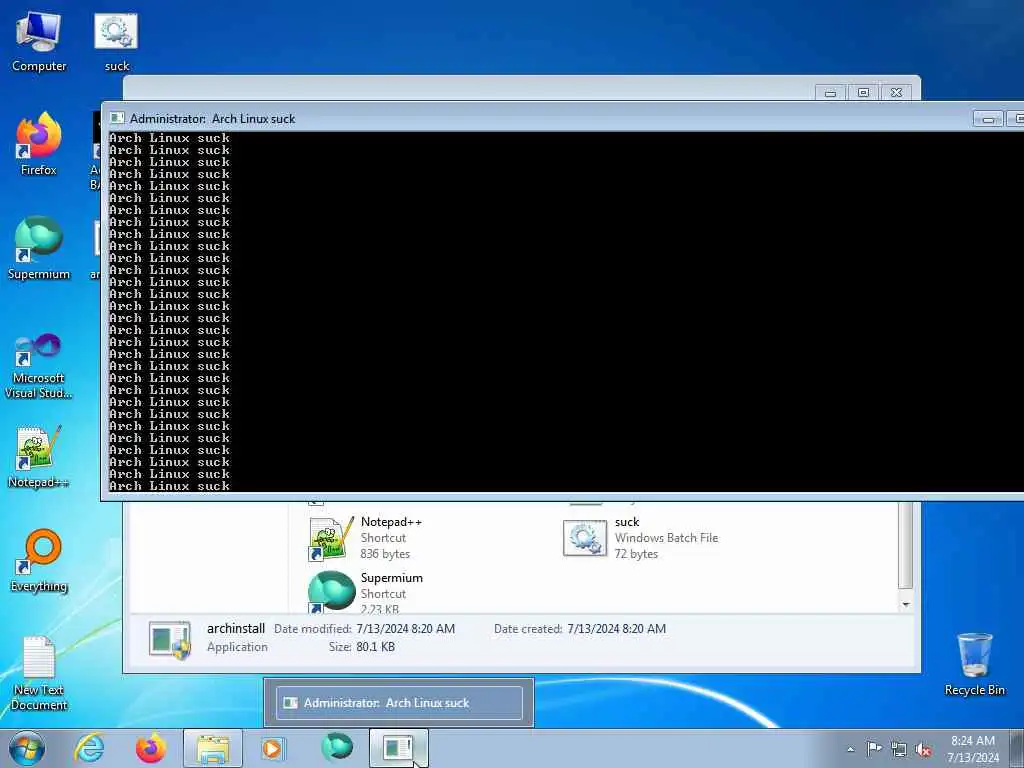Click the Date modified value in details pane
Screen dimensions: 1024x768
406,629
